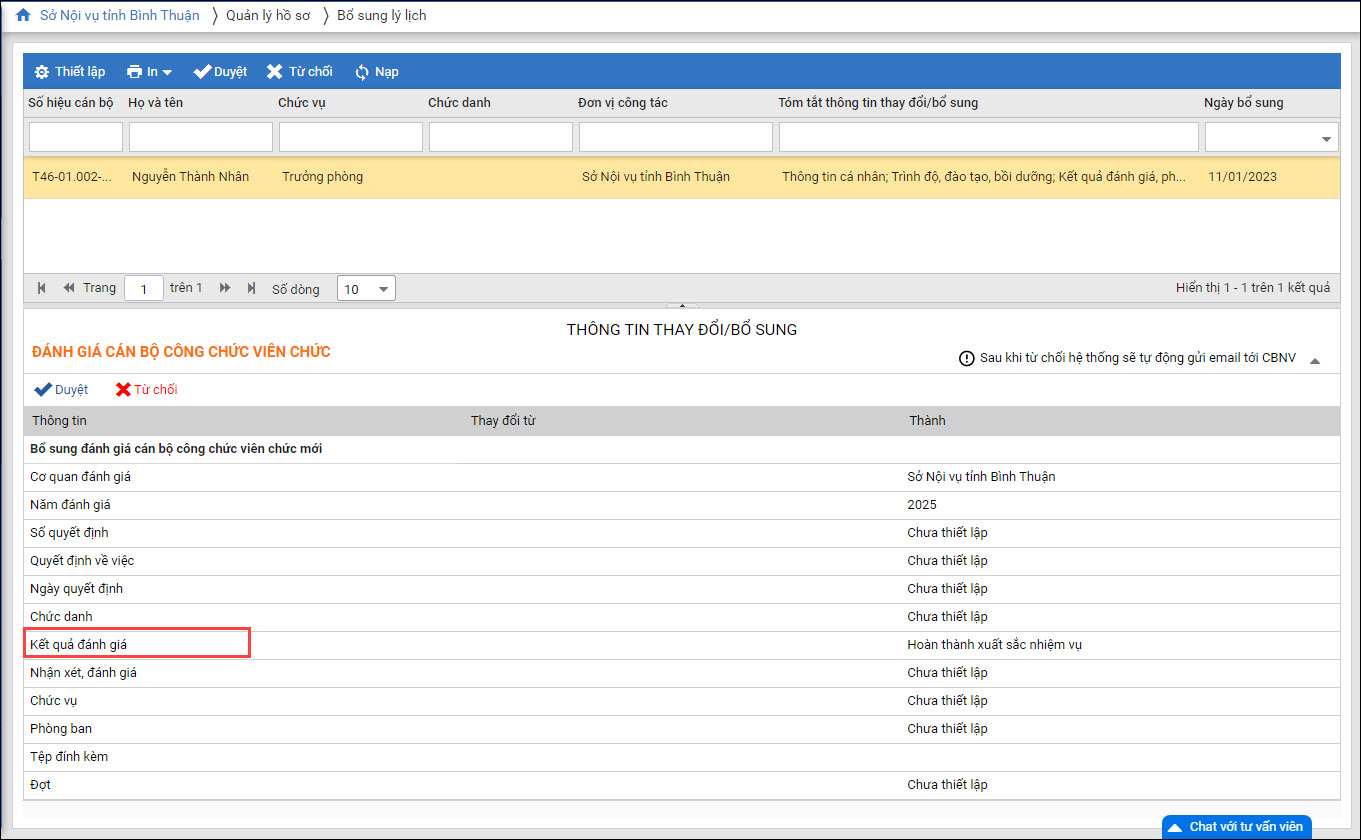Screen dimensions: 1361x840
Task: Jump to last page of results
Action: (x=251, y=288)
